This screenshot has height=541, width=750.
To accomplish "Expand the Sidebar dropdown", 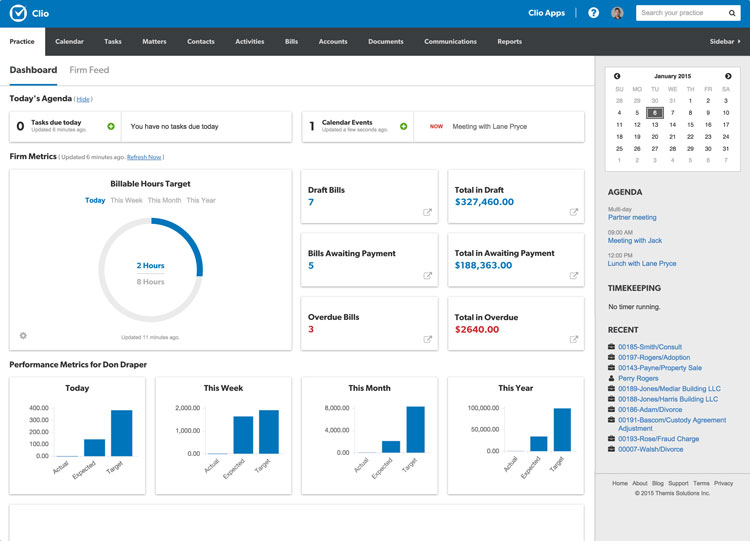I will [725, 42].
